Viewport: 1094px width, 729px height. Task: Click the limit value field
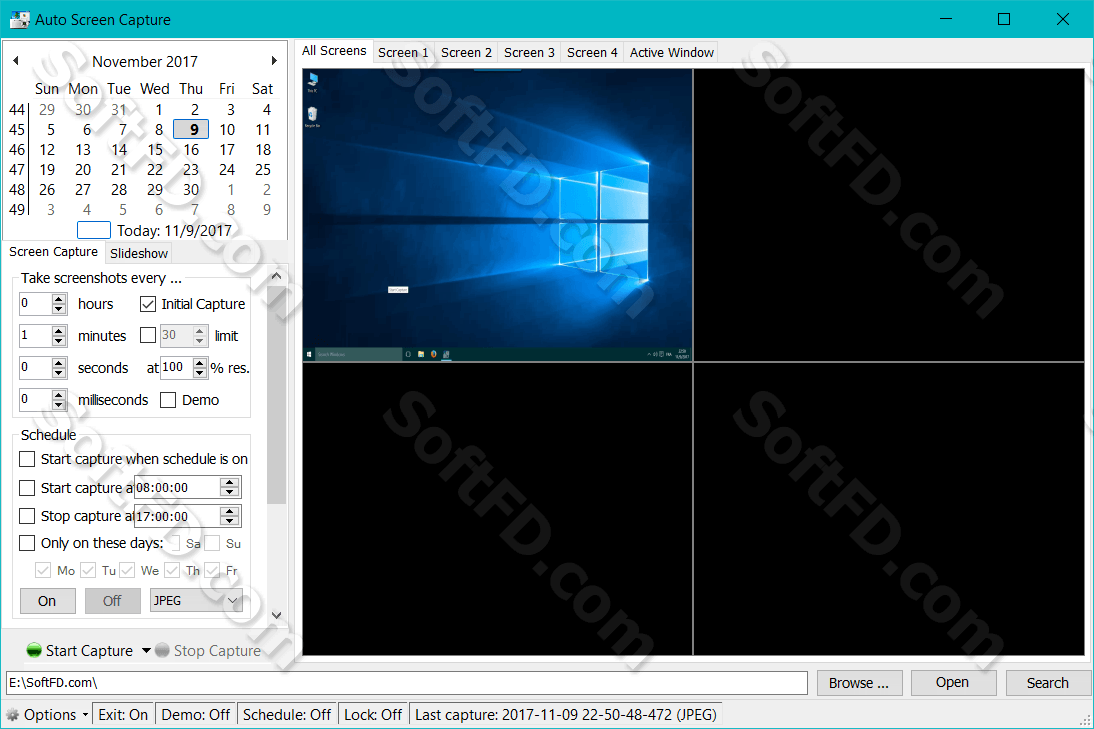coord(177,336)
